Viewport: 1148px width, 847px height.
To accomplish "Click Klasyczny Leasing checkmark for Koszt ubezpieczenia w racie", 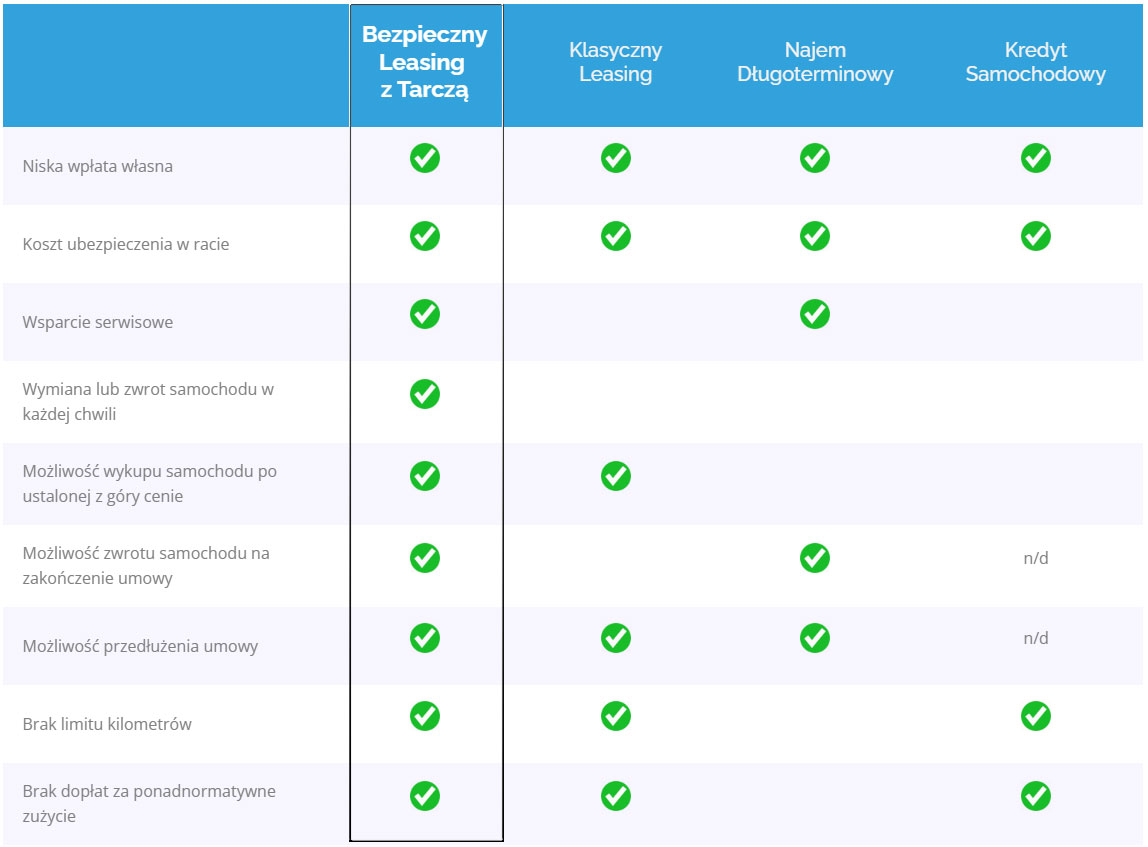I will click(616, 236).
